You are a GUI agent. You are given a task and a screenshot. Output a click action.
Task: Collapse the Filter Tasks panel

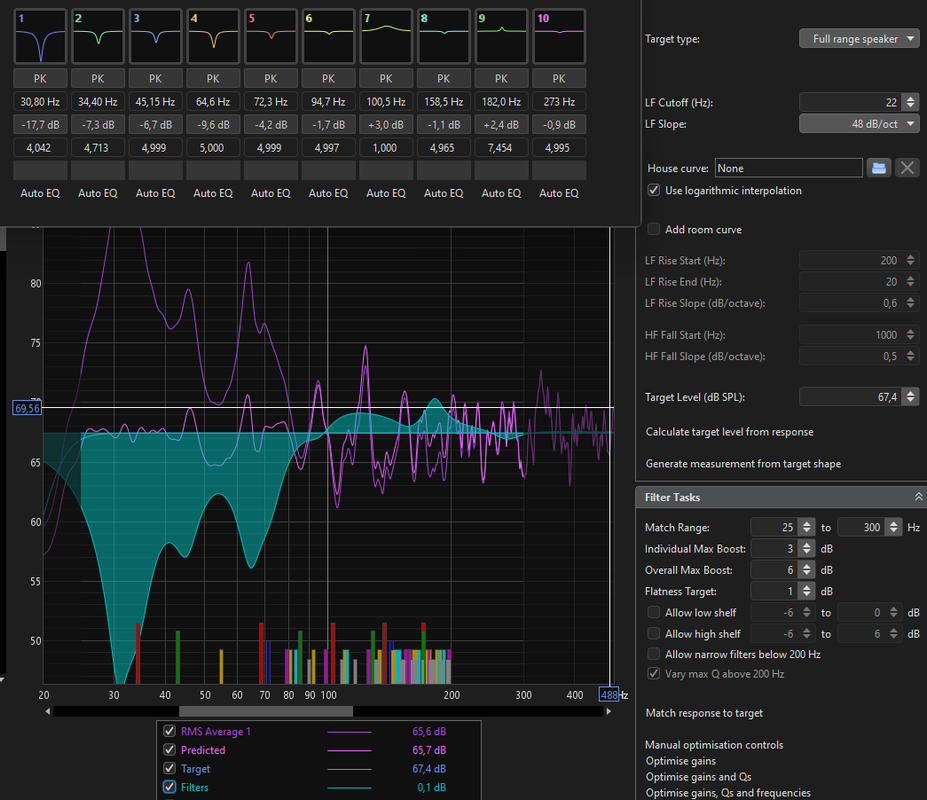pos(918,497)
